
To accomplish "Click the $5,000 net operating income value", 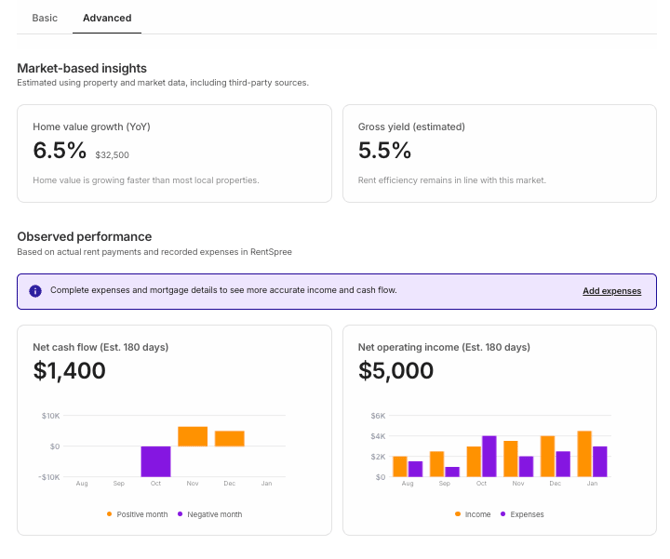I will 396,371.
